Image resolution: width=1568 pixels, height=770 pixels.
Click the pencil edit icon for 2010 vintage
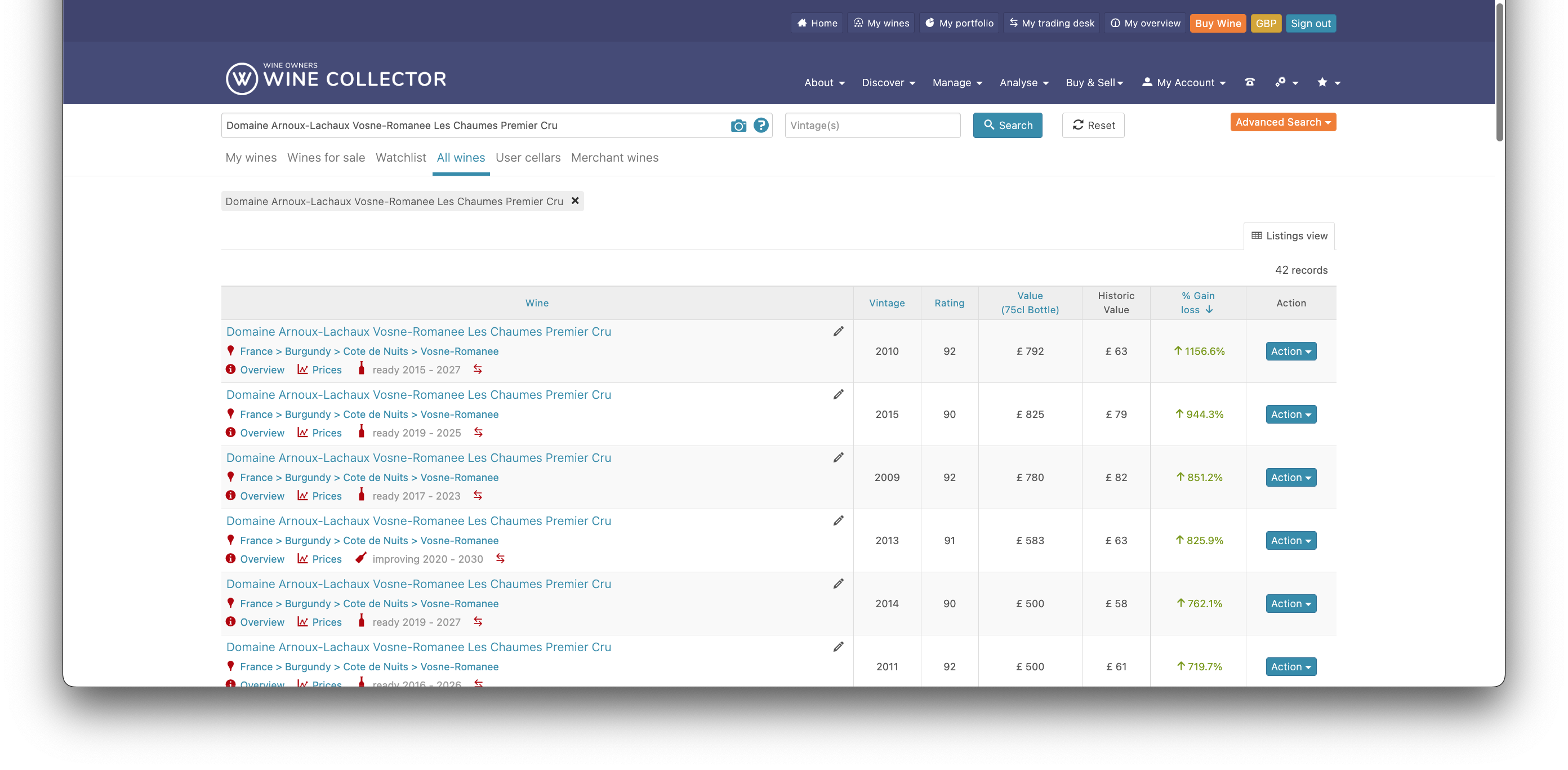[838, 332]
